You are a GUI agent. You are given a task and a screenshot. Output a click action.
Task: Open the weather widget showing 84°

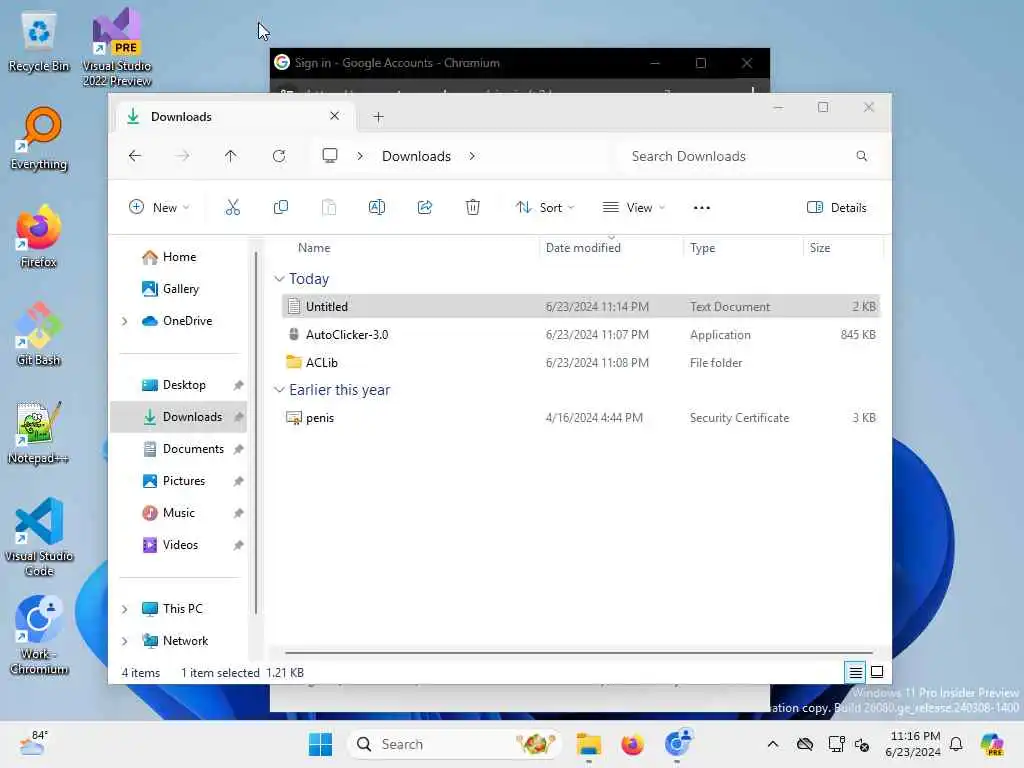[33, 743]
